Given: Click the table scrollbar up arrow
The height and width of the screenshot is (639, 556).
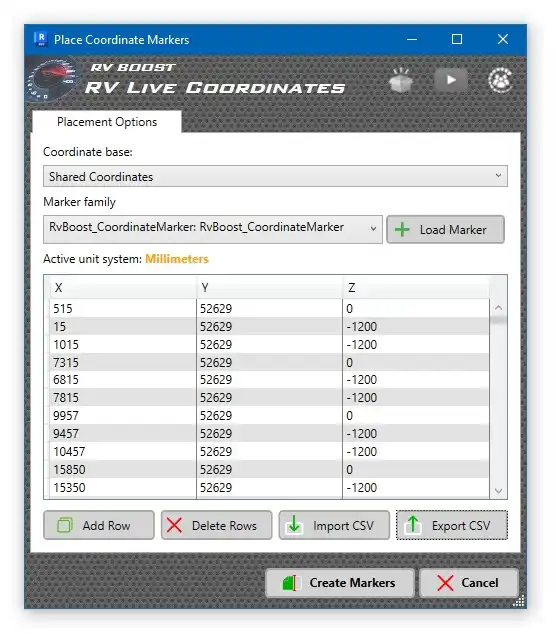Looking at the screenshot, I should tap(498, 308).
